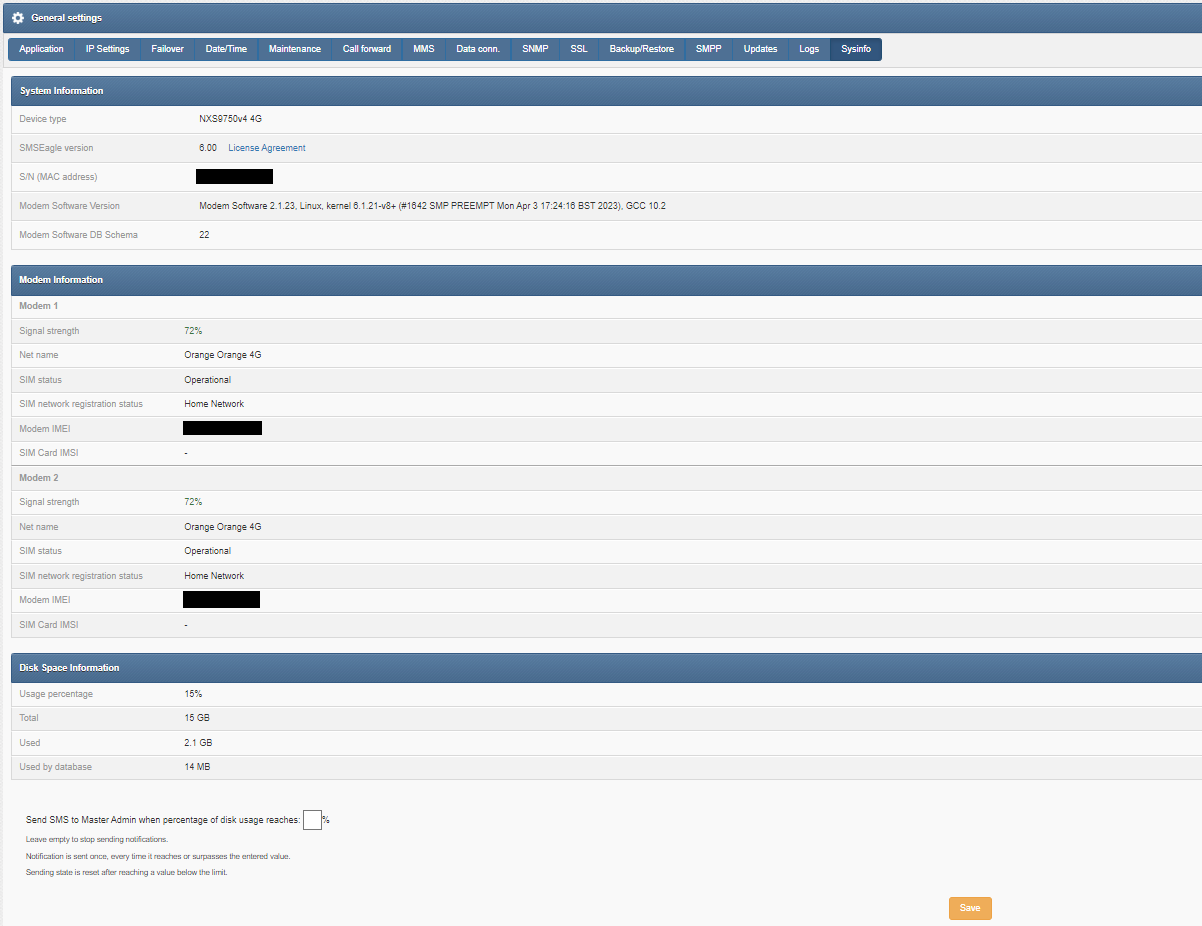Image resolution: width=1202 pixels, height=926 pixels.
Task: Open the Failover tab
Action: (x=168, y=49)
